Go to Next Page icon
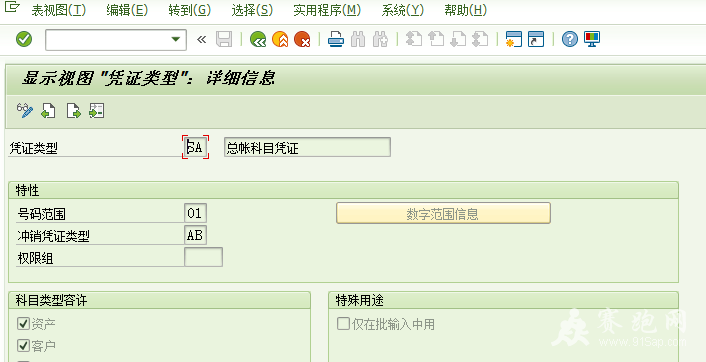Screen dimensions: 706x362 coord(458,40)
